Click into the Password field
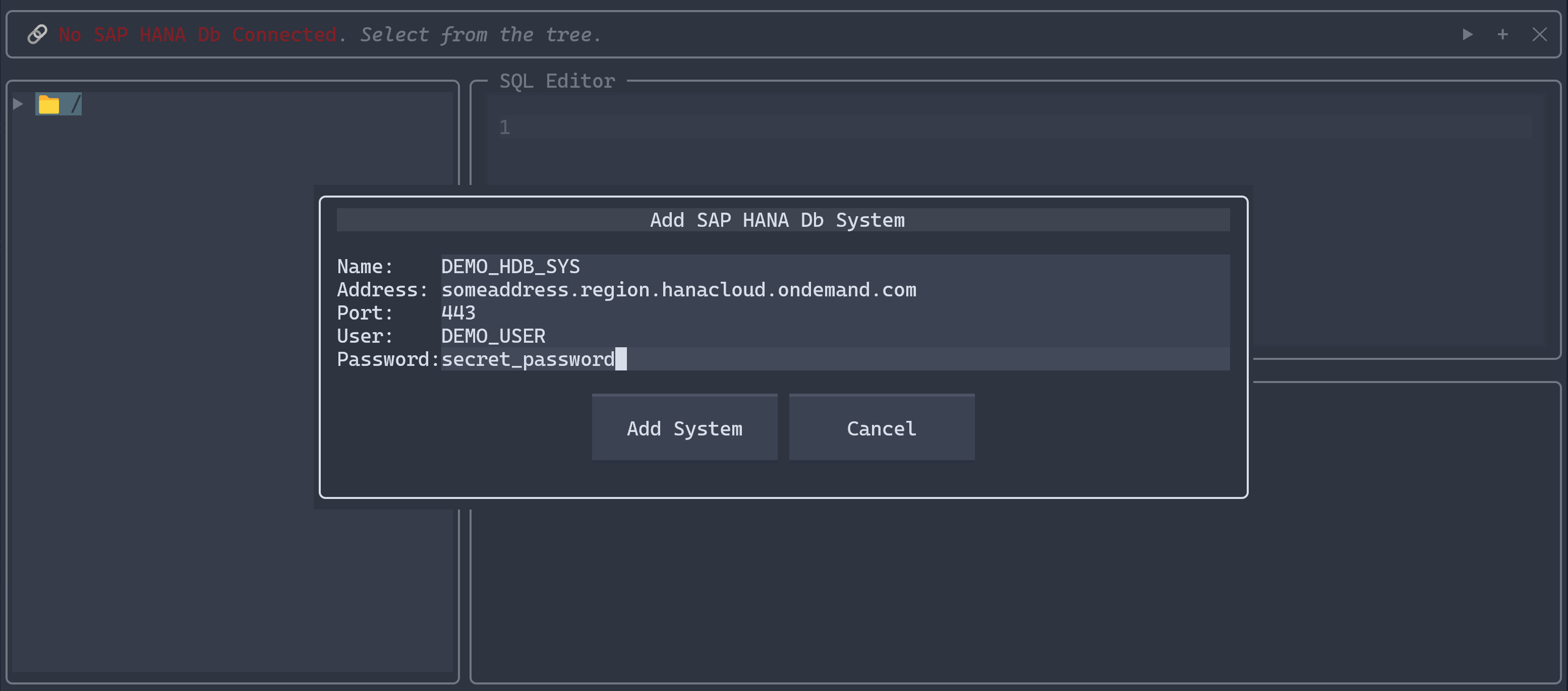The height and width of the screenshot is (691, 1568). [x=835, y=359]
